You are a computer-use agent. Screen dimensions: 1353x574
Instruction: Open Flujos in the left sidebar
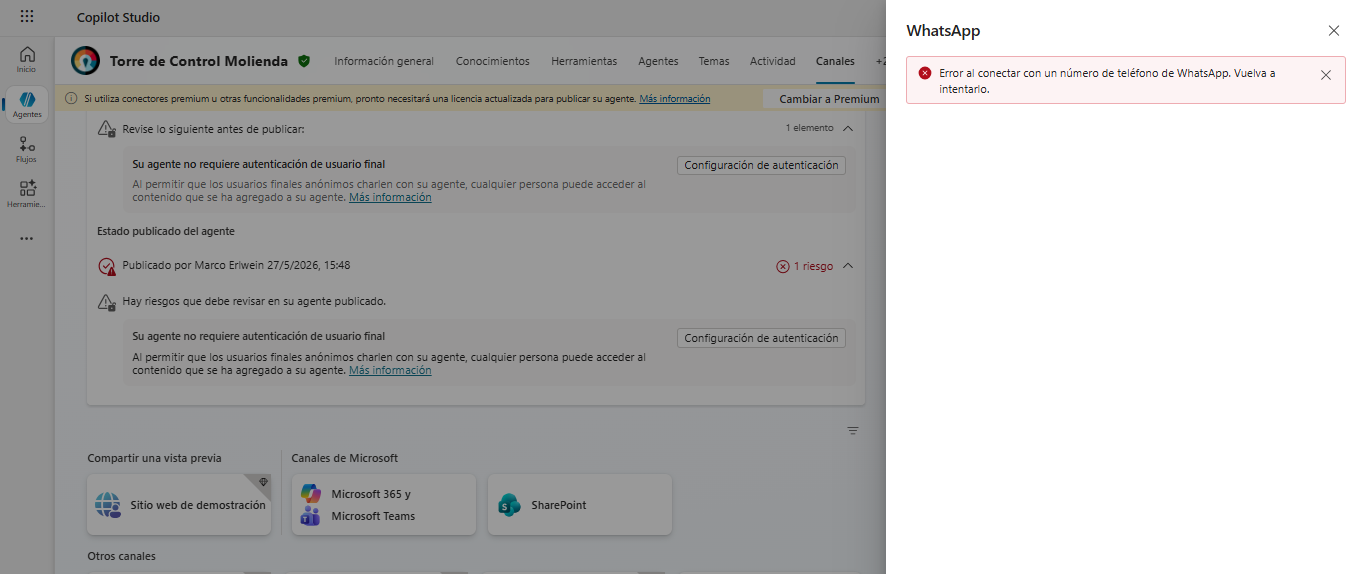tap(27, 149)
